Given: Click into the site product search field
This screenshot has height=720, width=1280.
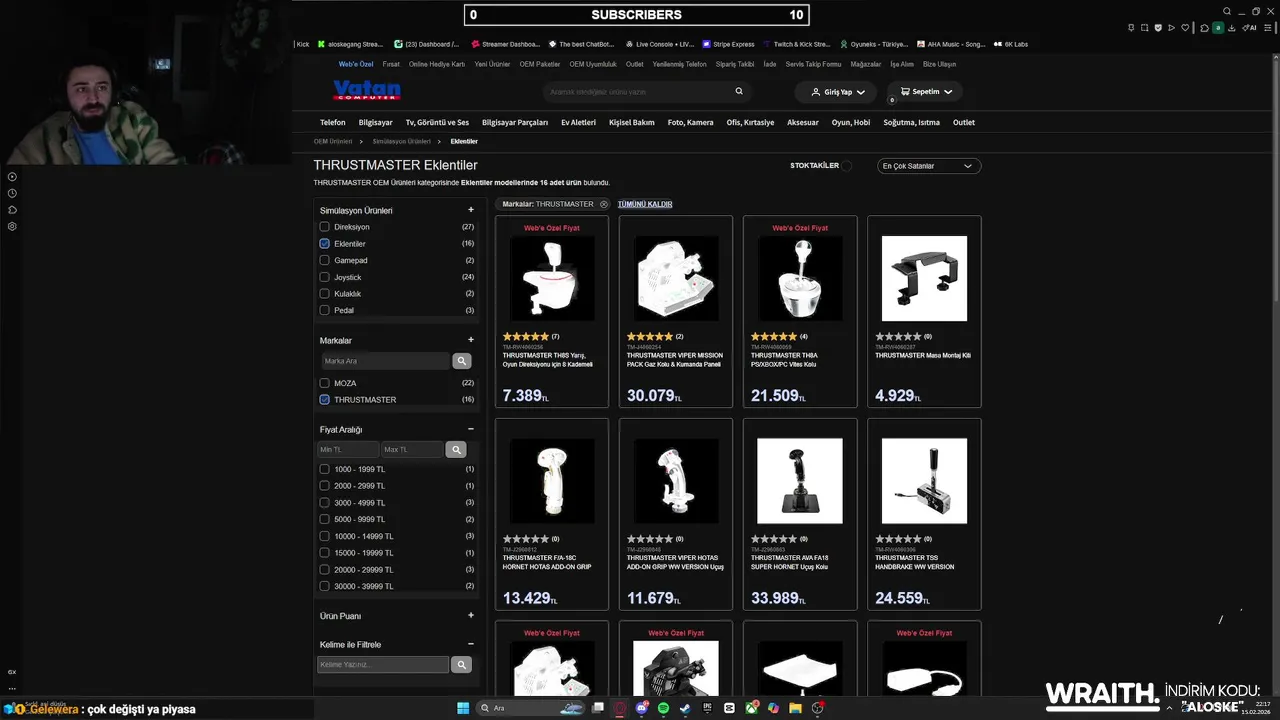Looking at the screenshot, I should coord(640,91).
